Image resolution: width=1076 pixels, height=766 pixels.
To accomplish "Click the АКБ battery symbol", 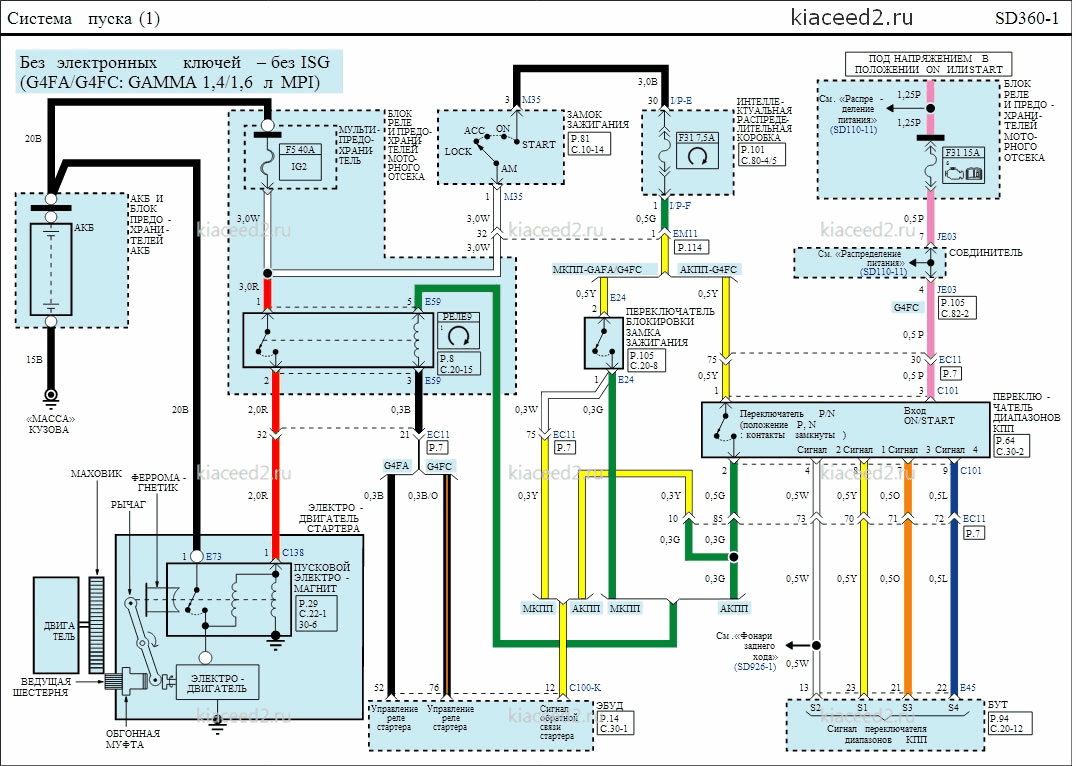I will coord(51,269).
